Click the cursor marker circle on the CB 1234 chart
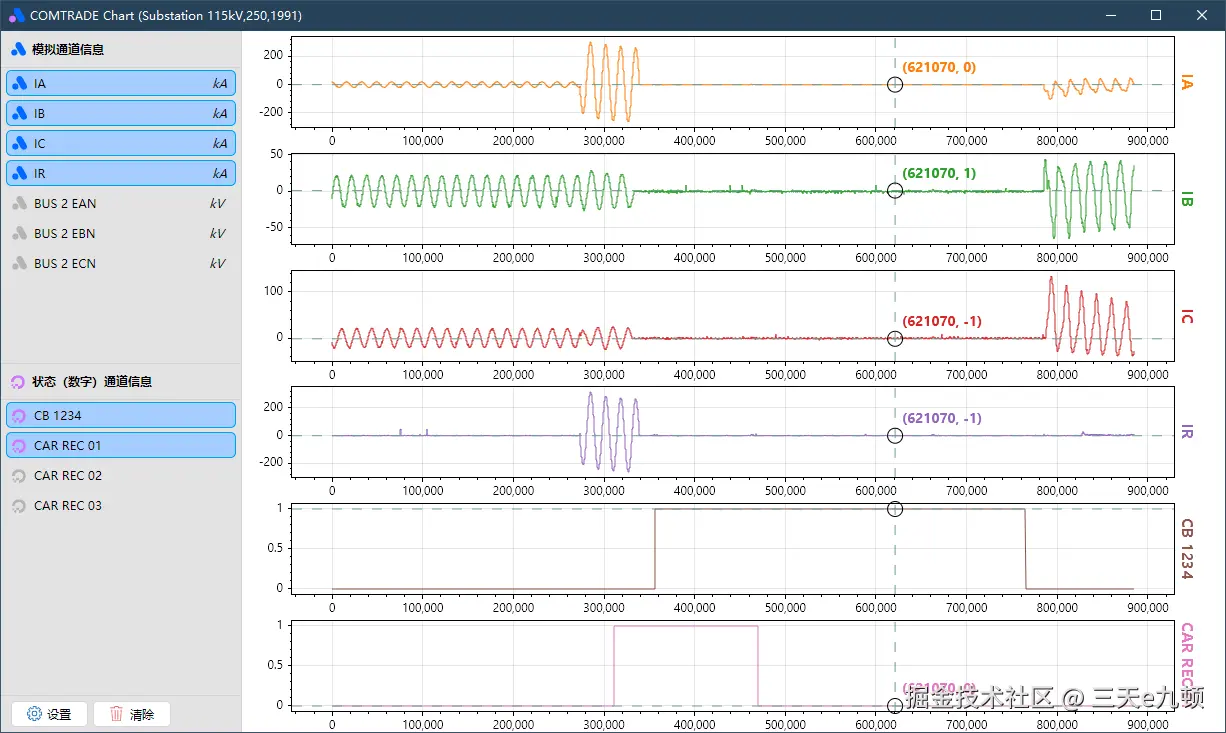The image size is (1226, 733). [895, 509]
